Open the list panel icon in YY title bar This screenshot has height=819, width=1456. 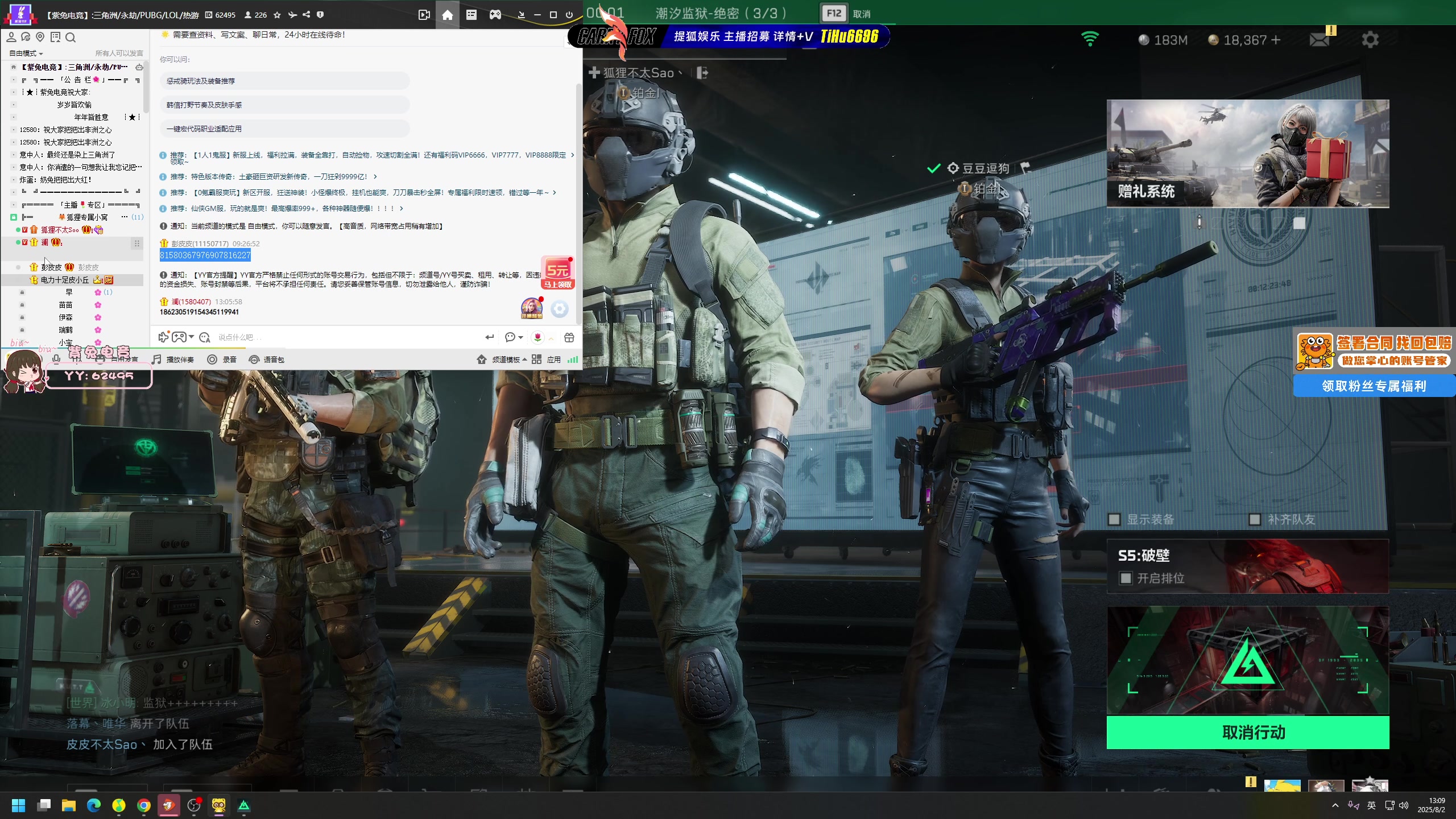[471, 15]
